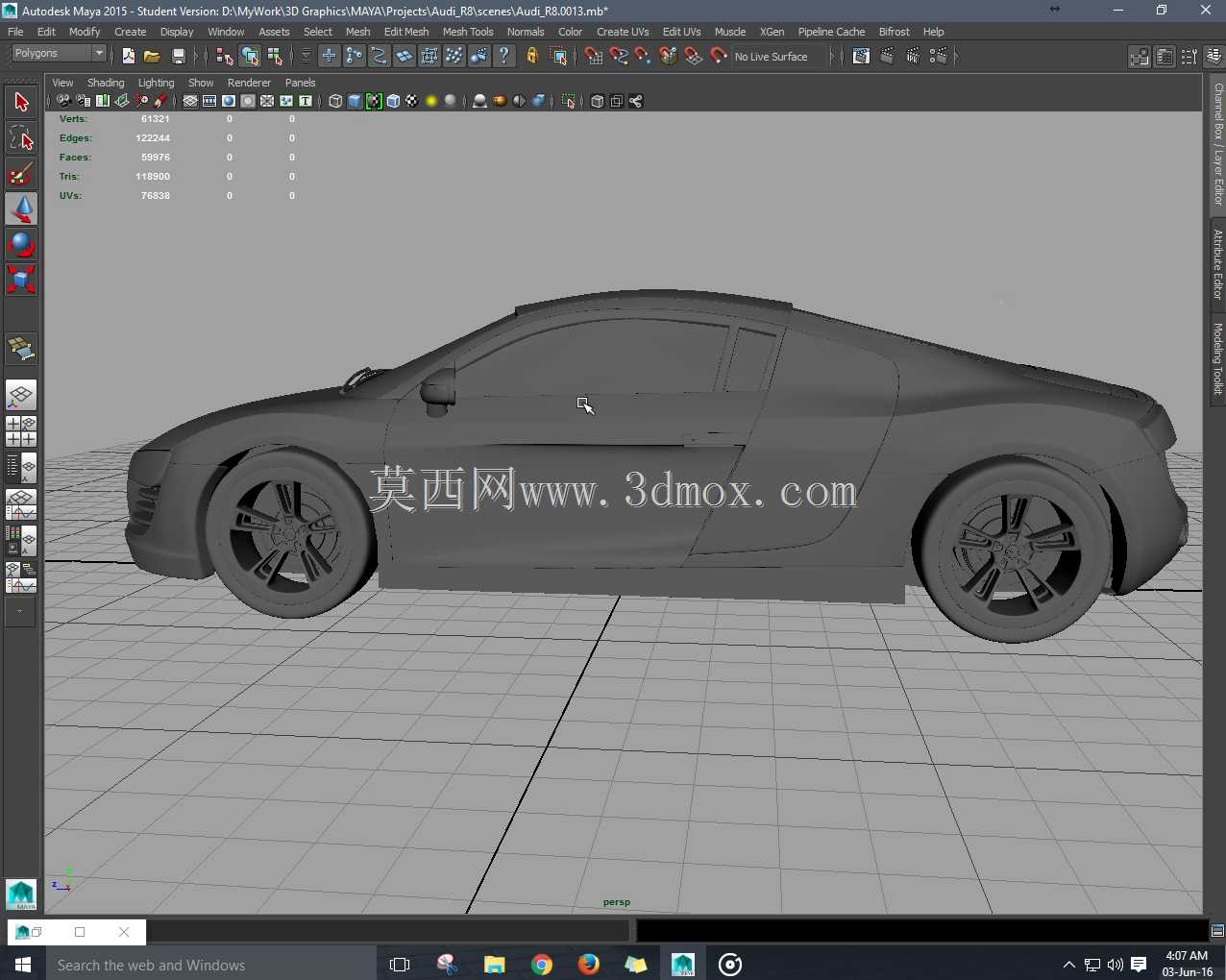Expand section after render icons

point(957,57)
